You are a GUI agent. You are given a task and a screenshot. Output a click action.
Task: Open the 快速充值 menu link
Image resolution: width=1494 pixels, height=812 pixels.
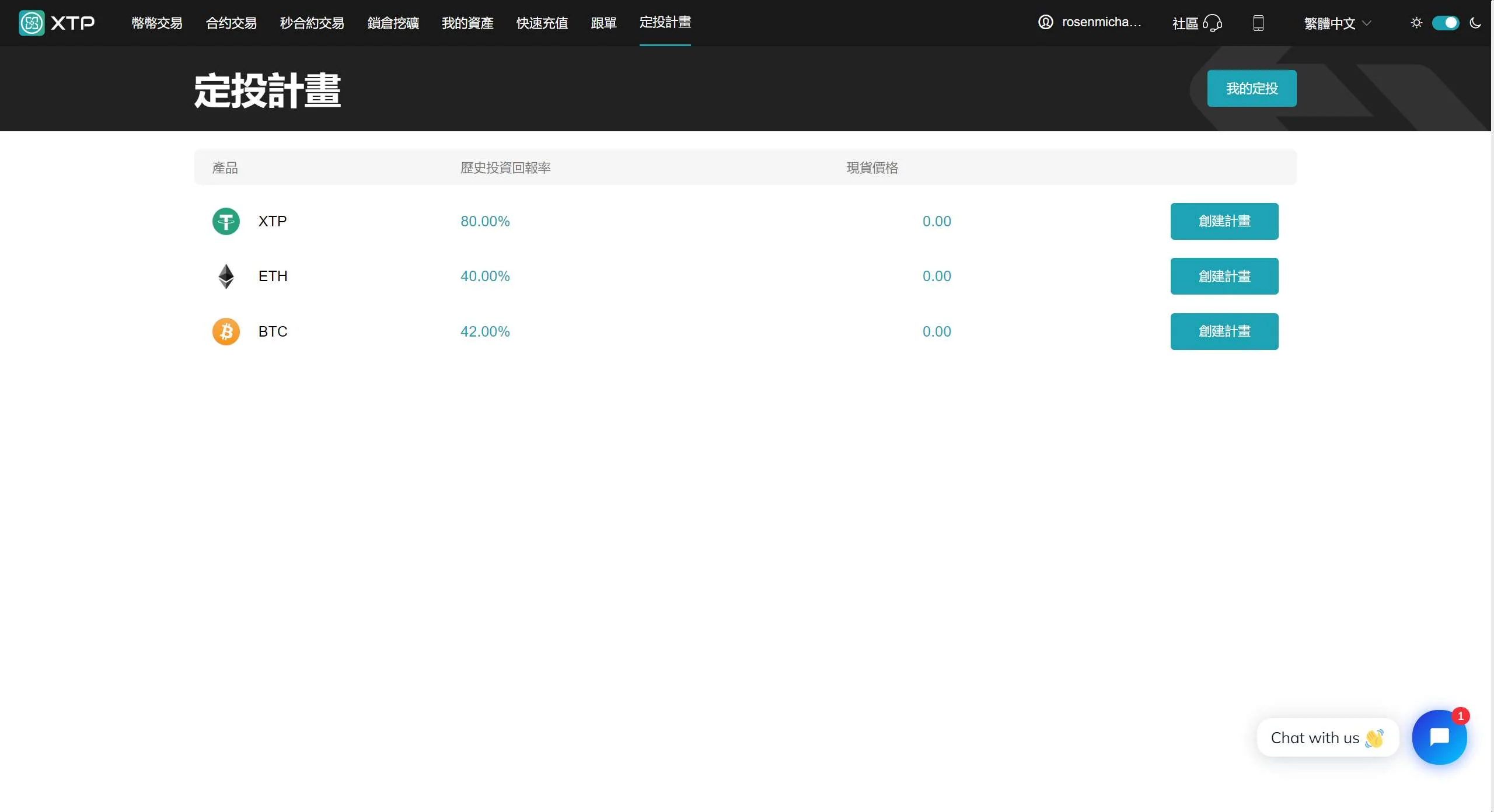point(542,23)
